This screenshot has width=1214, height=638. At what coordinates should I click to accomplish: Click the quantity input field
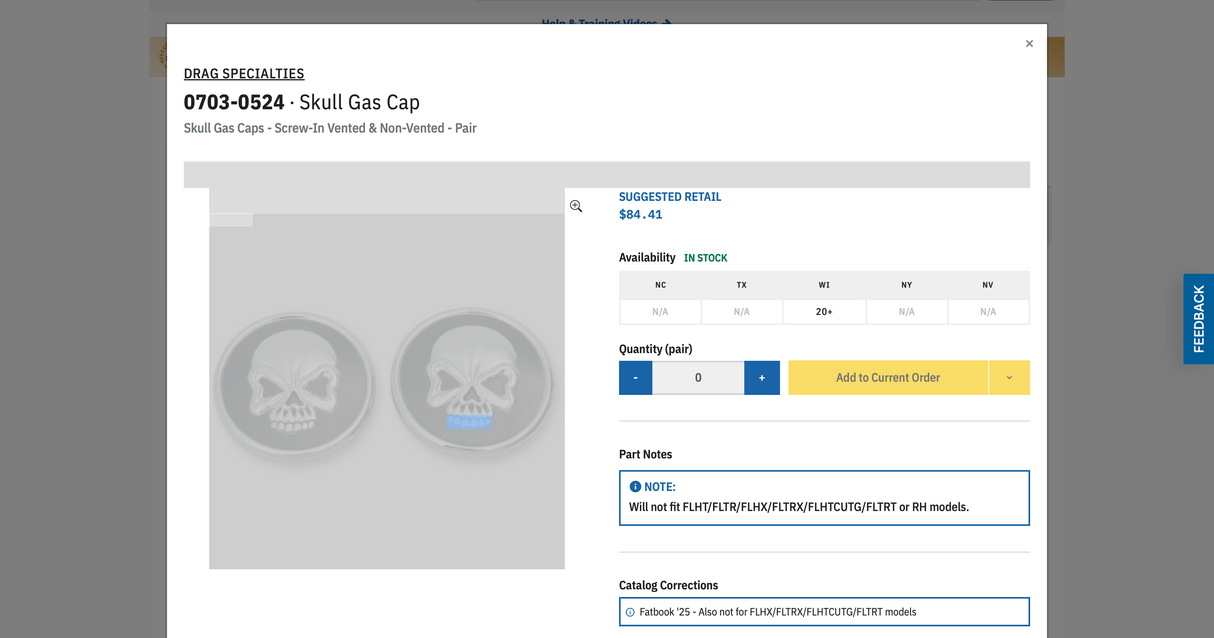pos(698,378)
